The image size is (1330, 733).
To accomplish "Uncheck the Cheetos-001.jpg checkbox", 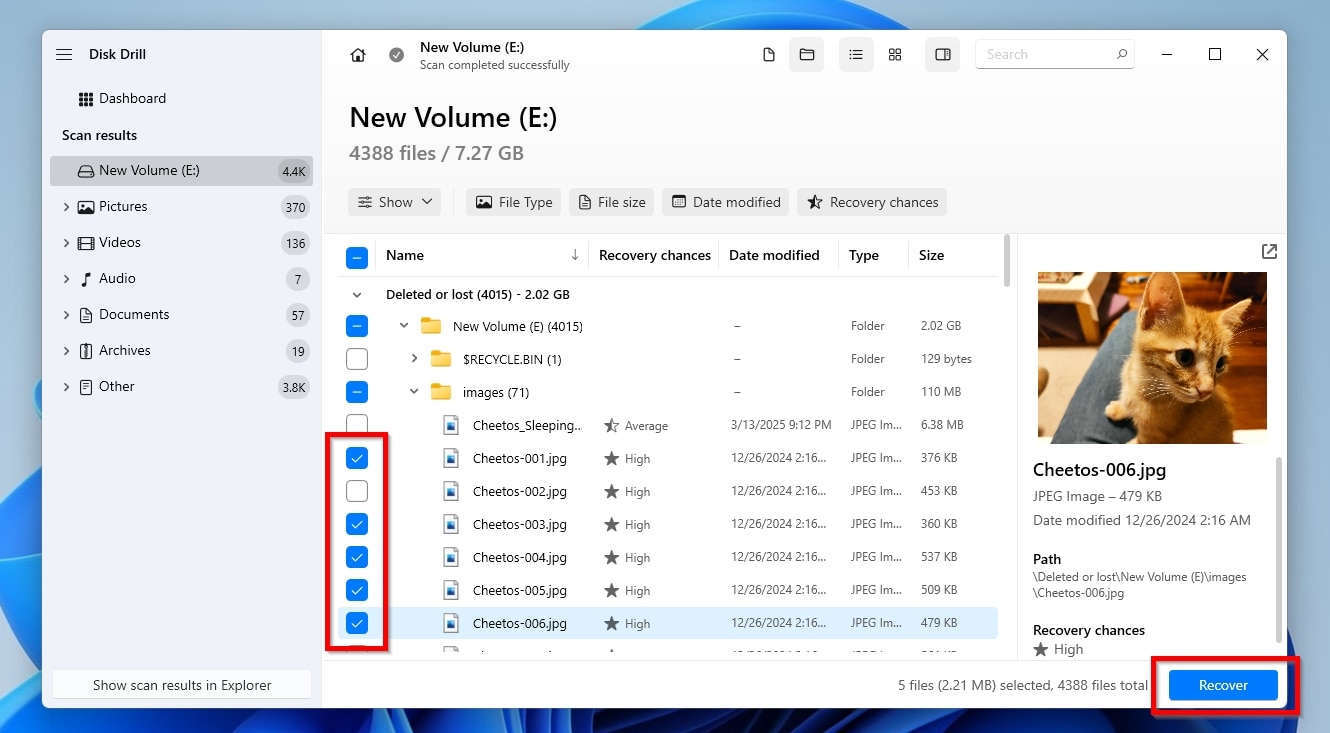I will pyautogui.click(x=357, y=458).
